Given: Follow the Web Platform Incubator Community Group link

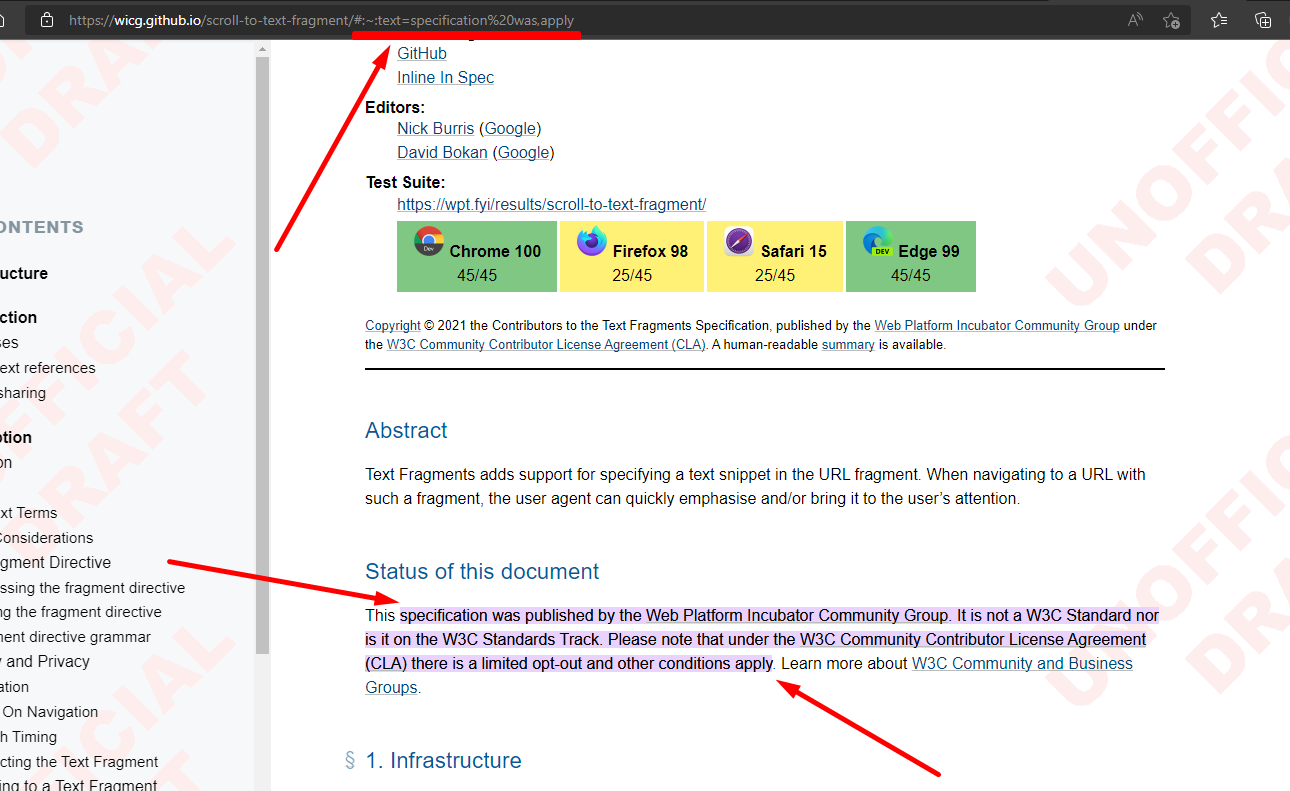Looking at the screenshot, I should click(x=996, y=325).
